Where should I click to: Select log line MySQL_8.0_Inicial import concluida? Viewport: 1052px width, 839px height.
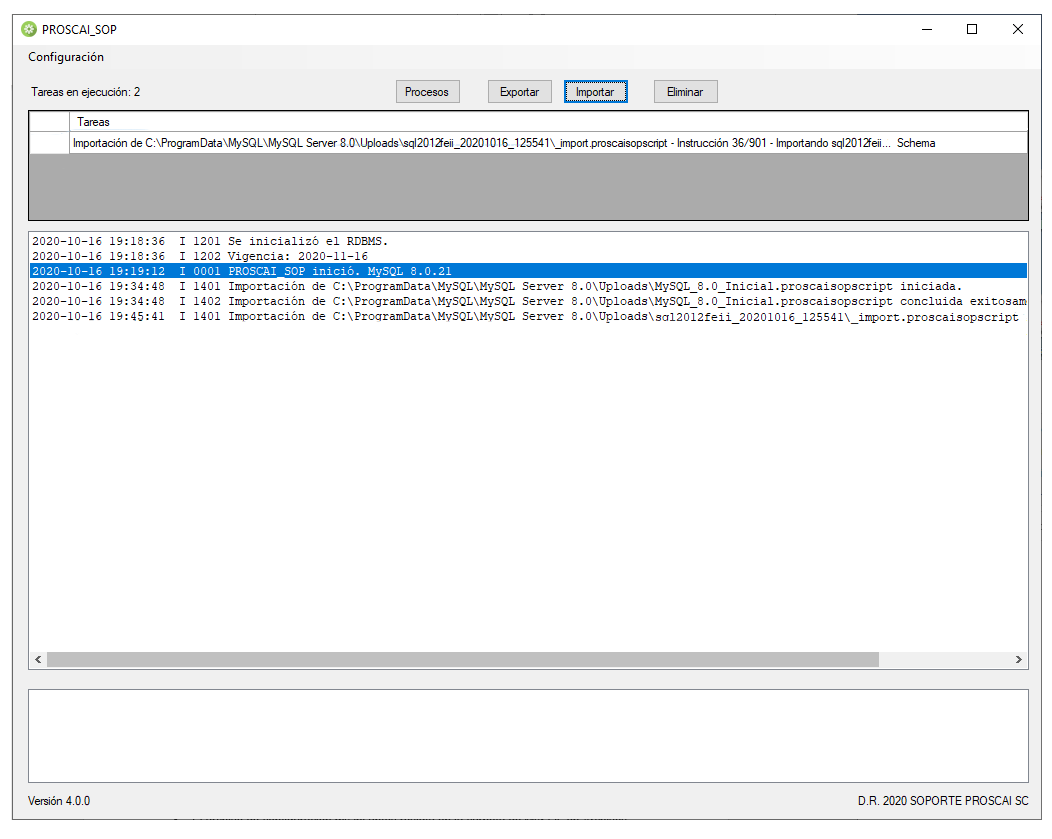[528, 301]
